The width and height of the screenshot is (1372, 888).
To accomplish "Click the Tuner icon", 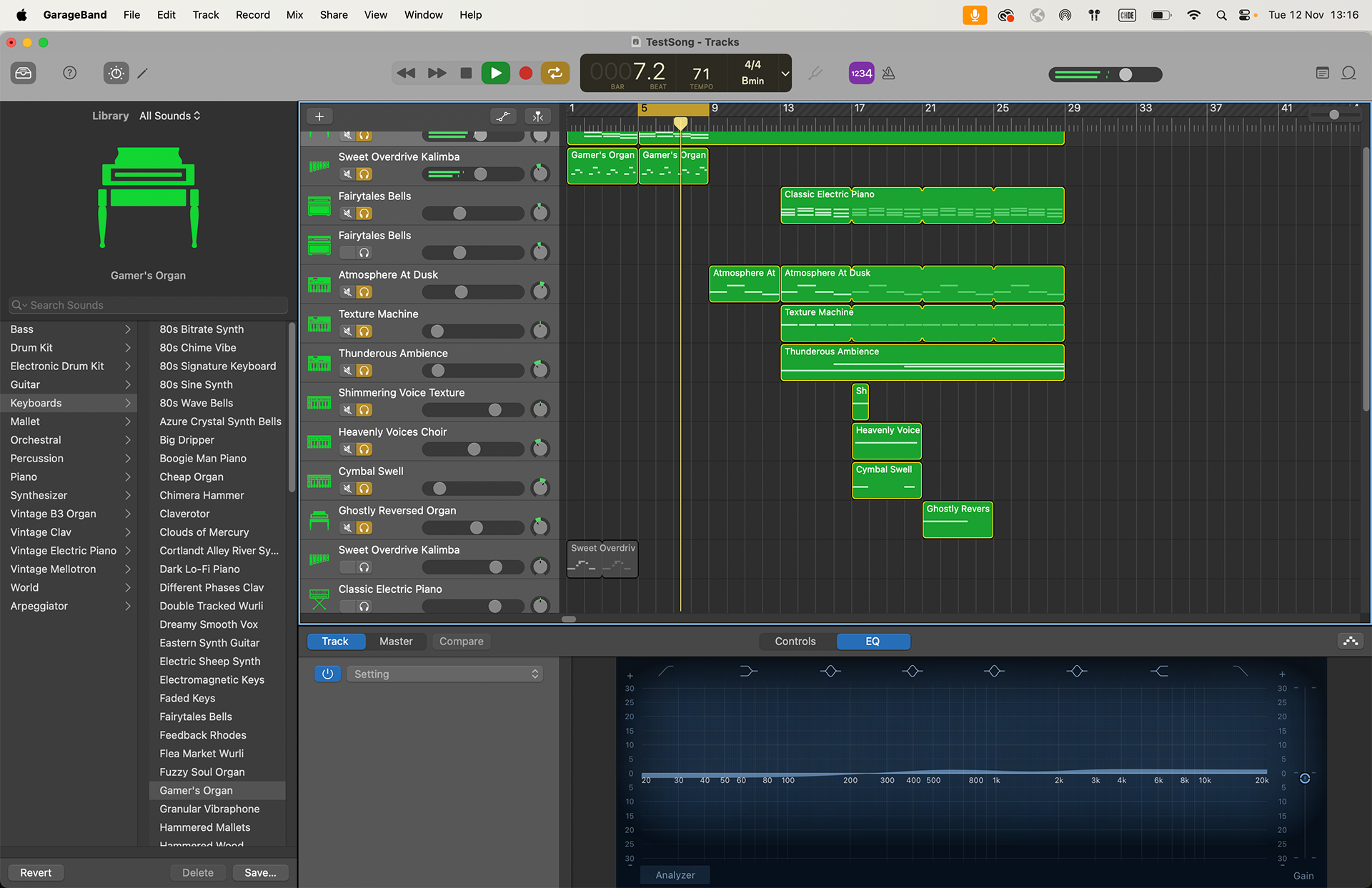I will (x=815, y=73).
